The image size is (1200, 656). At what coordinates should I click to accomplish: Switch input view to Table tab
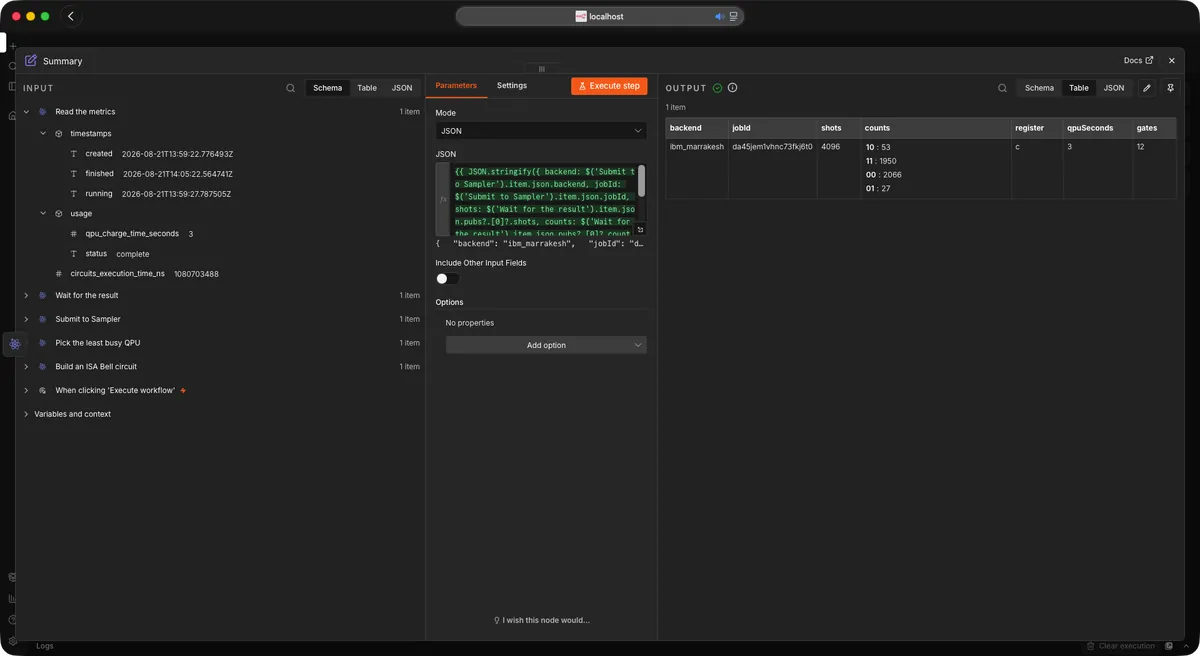tap(367, 88)
